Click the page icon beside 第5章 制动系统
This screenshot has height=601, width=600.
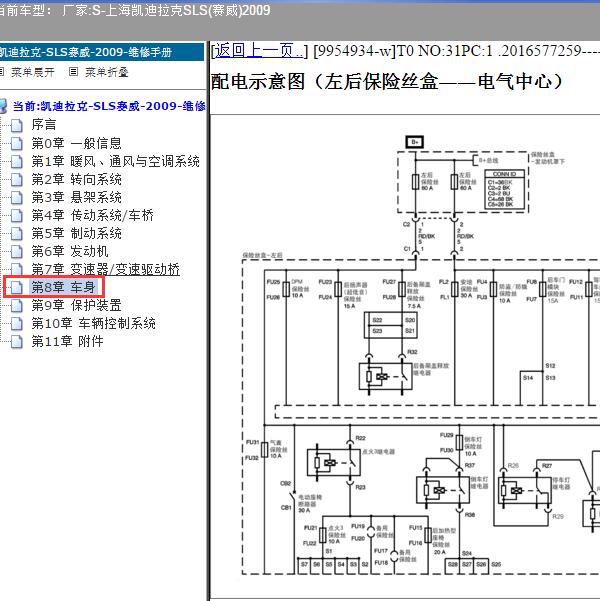pos(16,233)
